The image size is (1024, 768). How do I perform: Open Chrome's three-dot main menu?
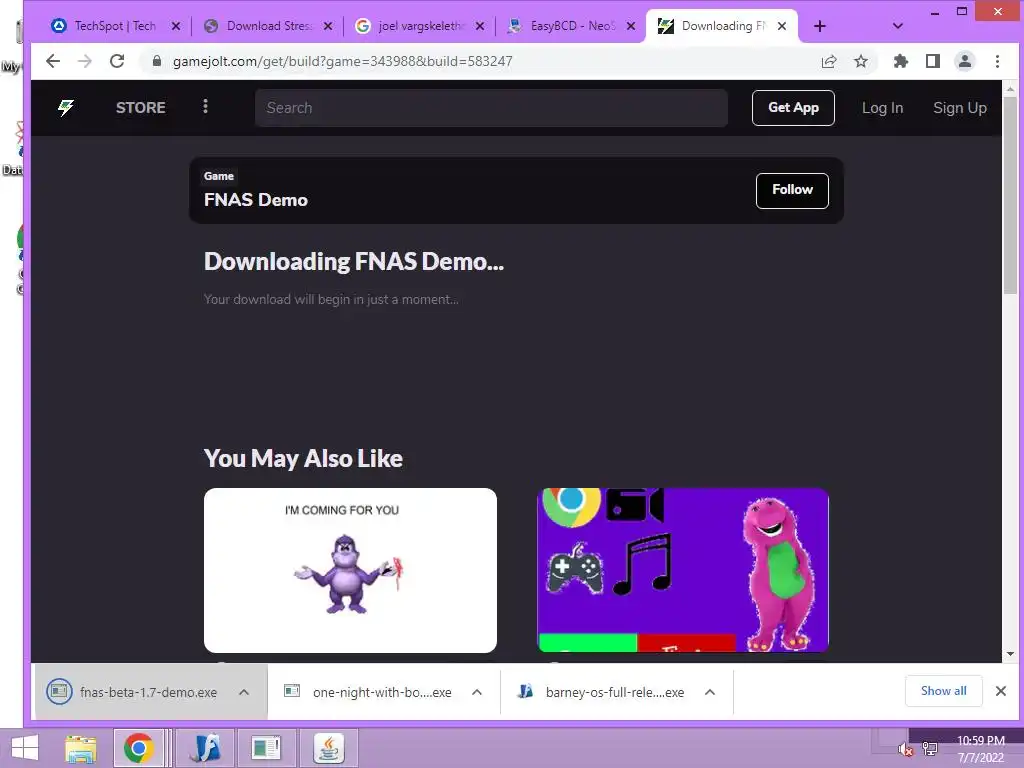coord(997,61)
